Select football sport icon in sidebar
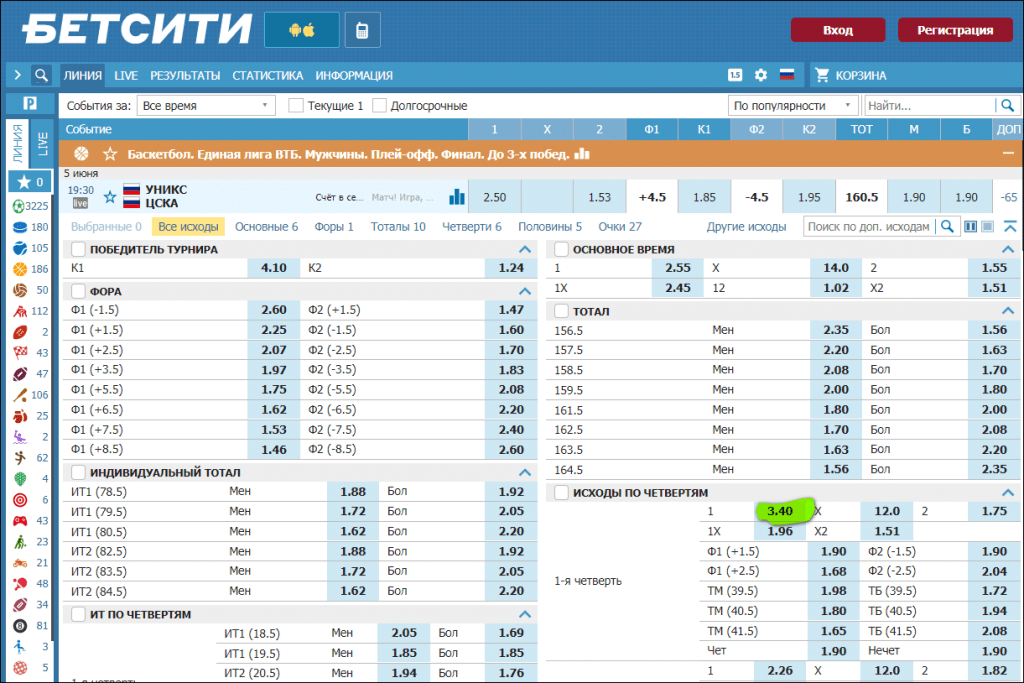The height and width of the screenshot is (683, 1024). point(19,206)
